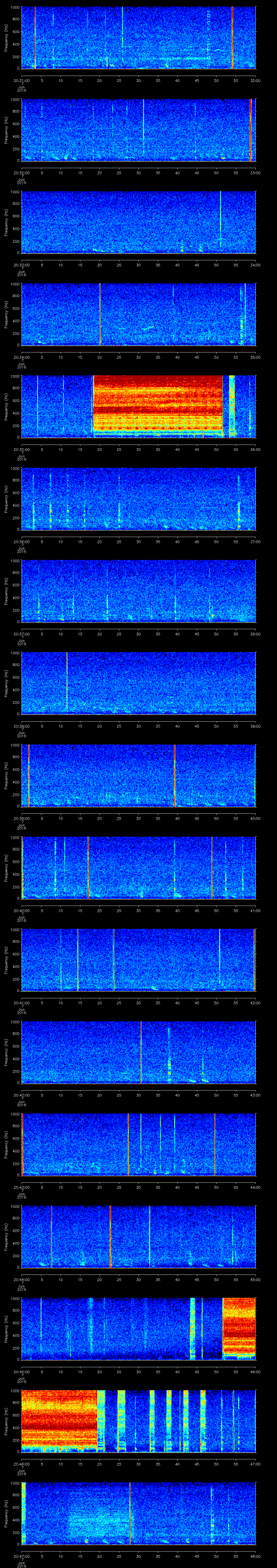Click the 20:43:00 start time label
277x1568 pixels.
[x=22, y=1187]
